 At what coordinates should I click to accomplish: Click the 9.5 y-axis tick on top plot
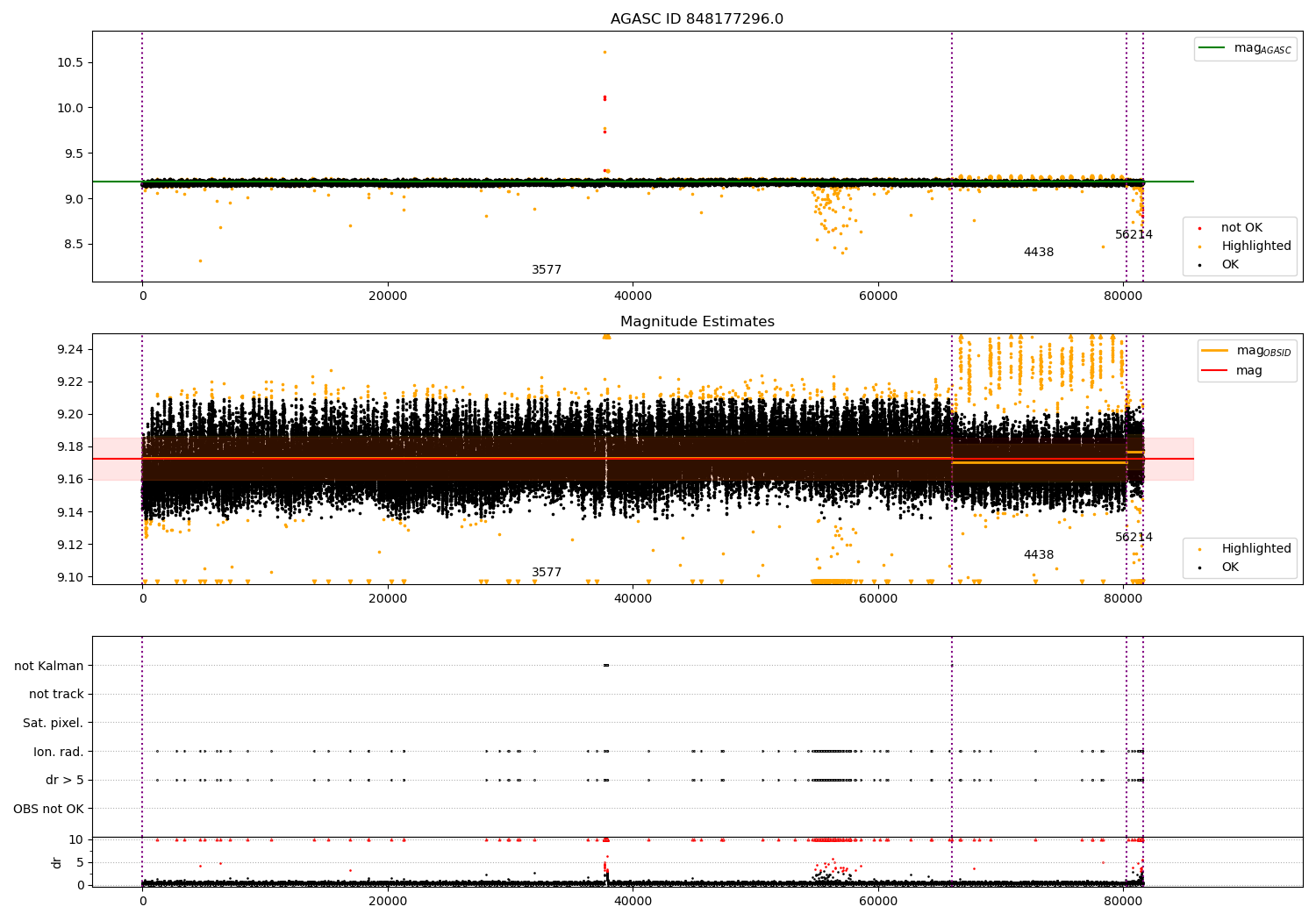click(75, 153)
